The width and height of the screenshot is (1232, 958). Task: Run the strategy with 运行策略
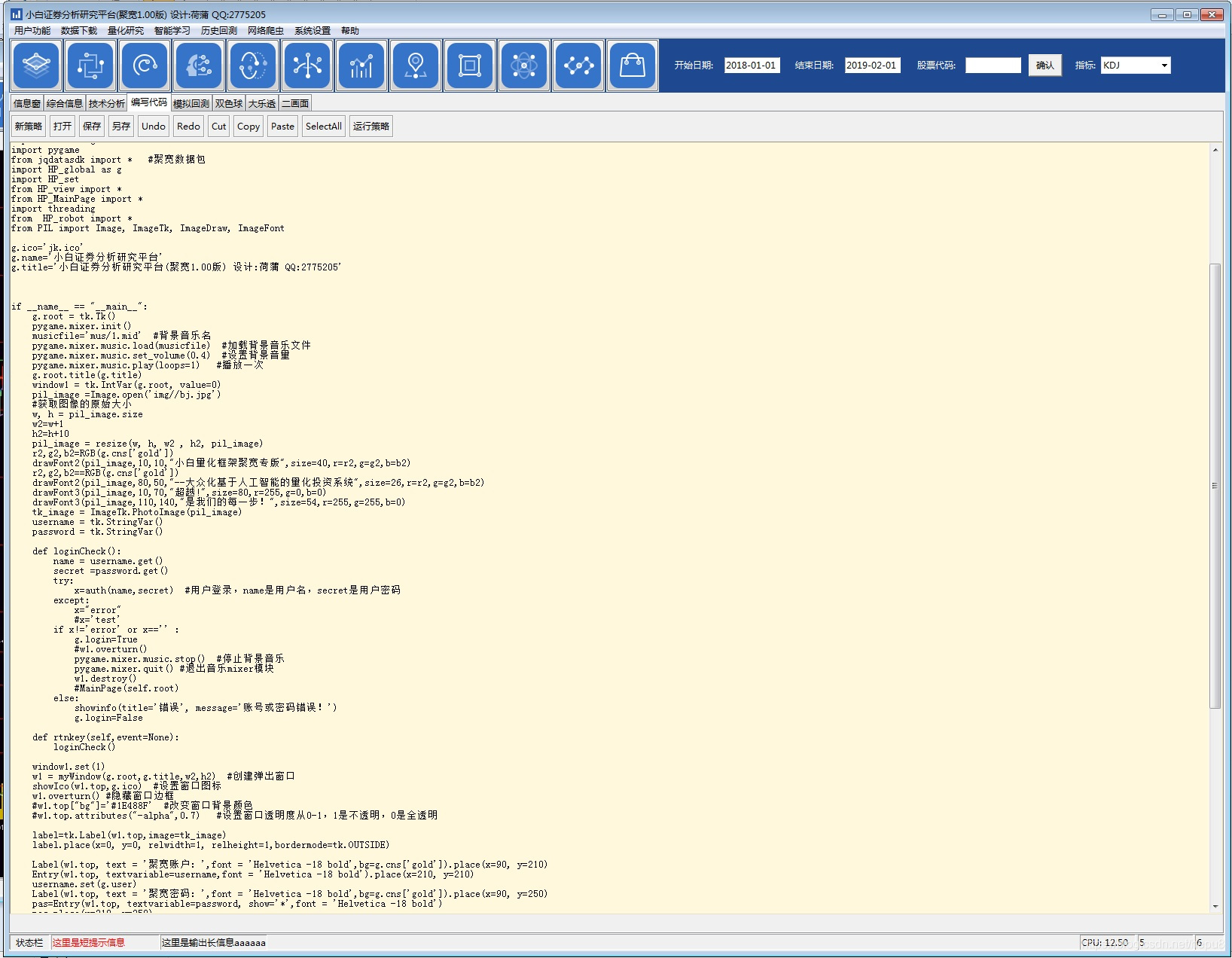[x=371, y=127]
